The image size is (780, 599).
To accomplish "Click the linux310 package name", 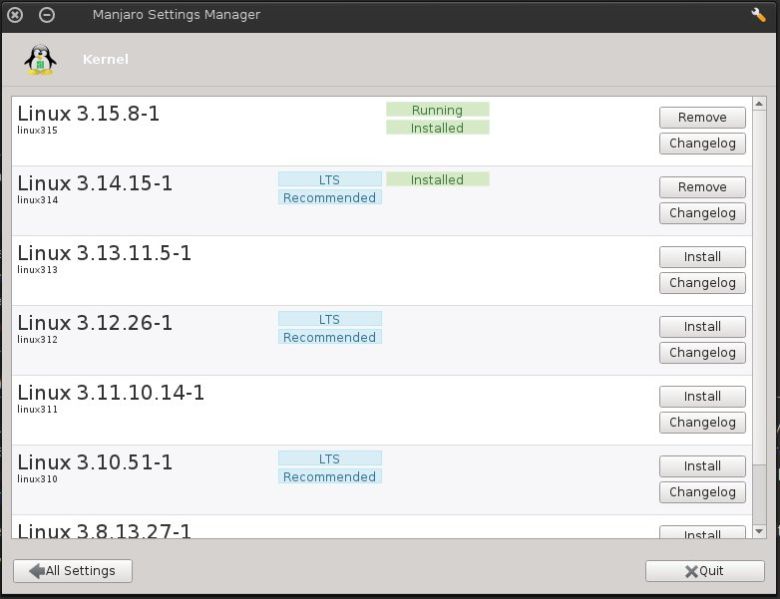I will pos(38,479).
